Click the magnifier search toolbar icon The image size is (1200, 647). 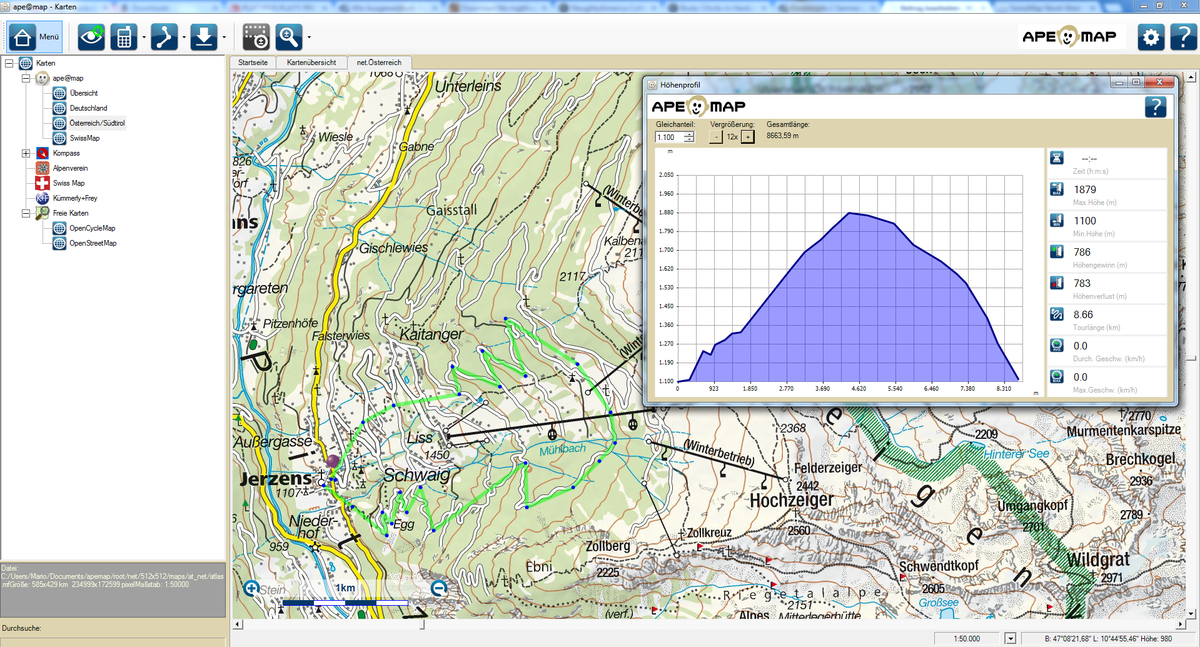[289, 38]
